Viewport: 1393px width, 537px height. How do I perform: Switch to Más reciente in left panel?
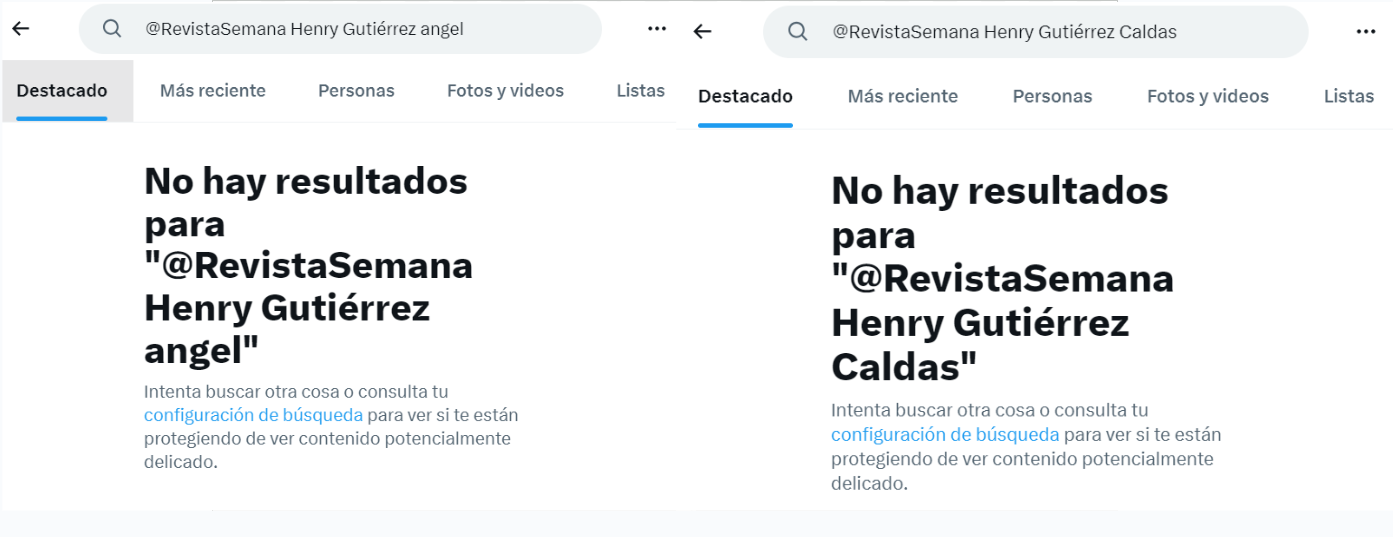tap(213, 91)
